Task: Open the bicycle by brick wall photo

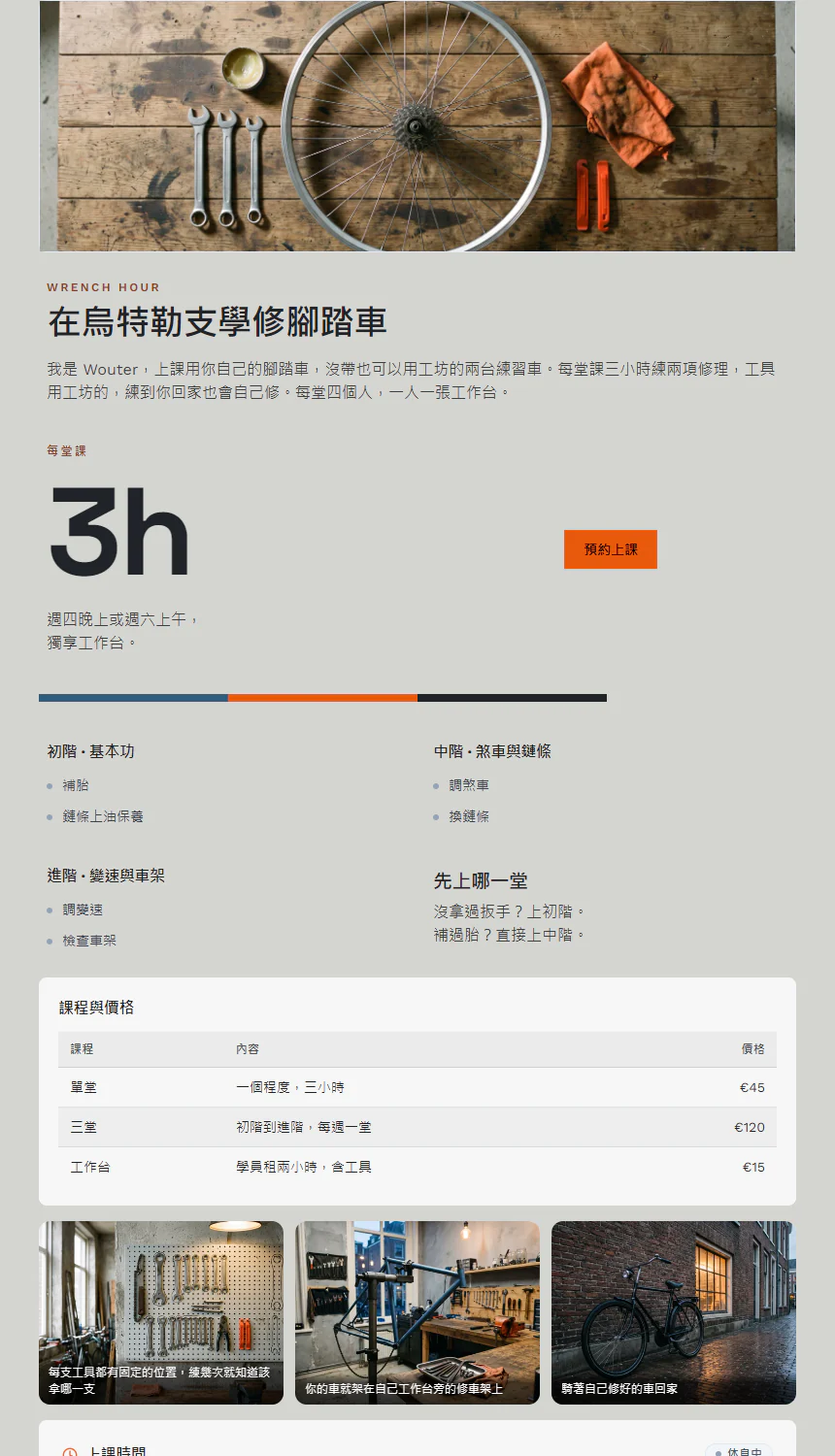Action: (674, 1312)
